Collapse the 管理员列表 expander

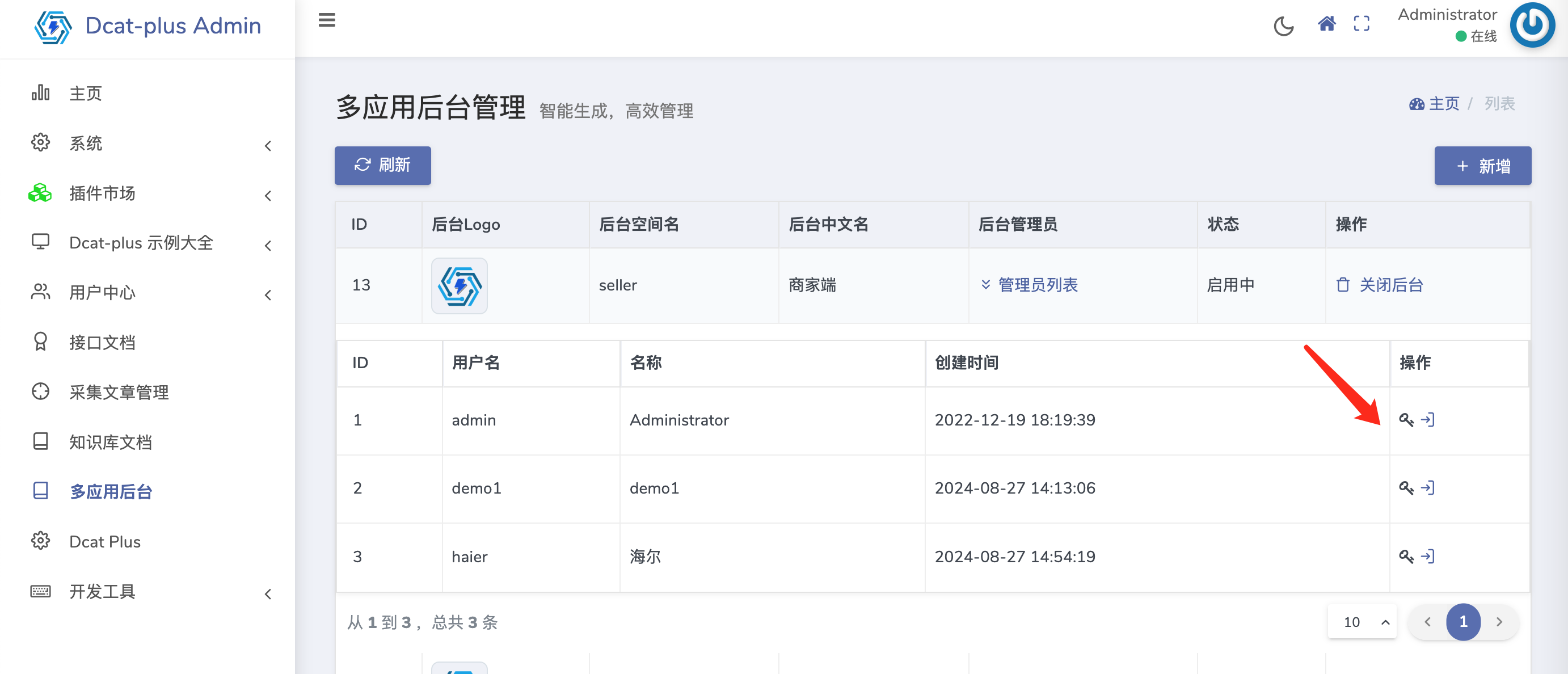point(1029,285)
